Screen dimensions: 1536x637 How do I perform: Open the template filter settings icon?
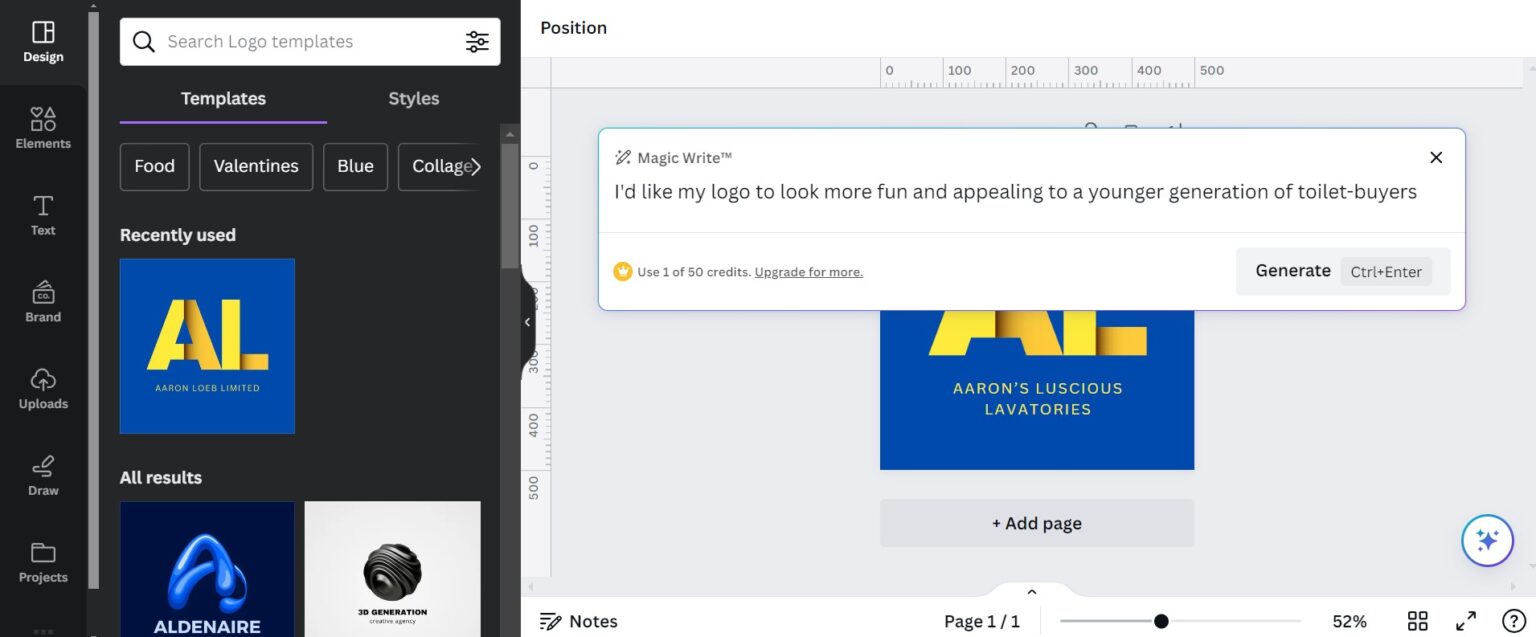[x=477, y=41]
